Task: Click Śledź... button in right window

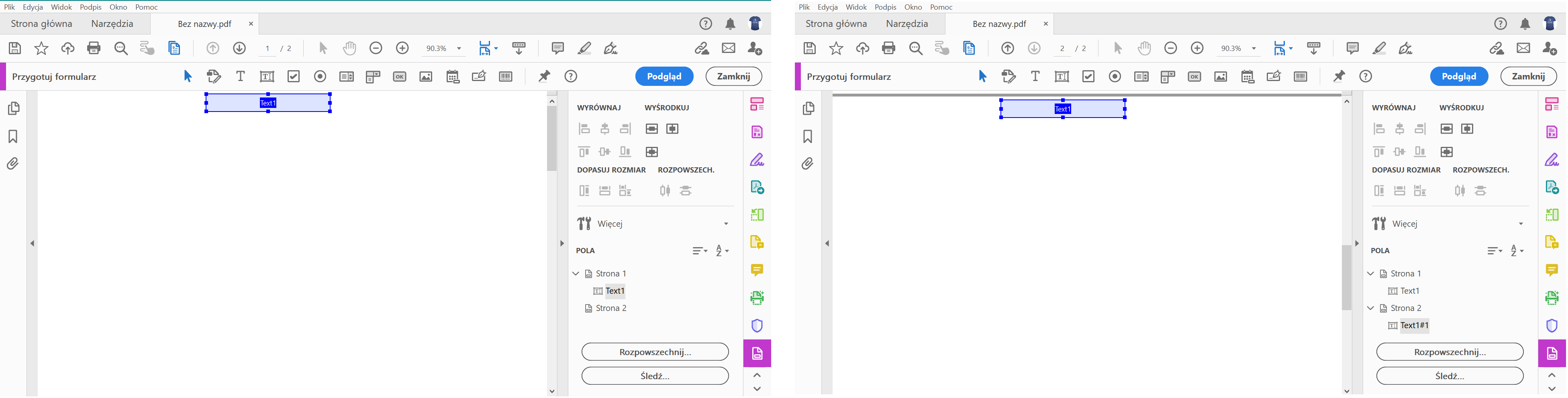Action: pyautogui.click(x=1450, y=376)
